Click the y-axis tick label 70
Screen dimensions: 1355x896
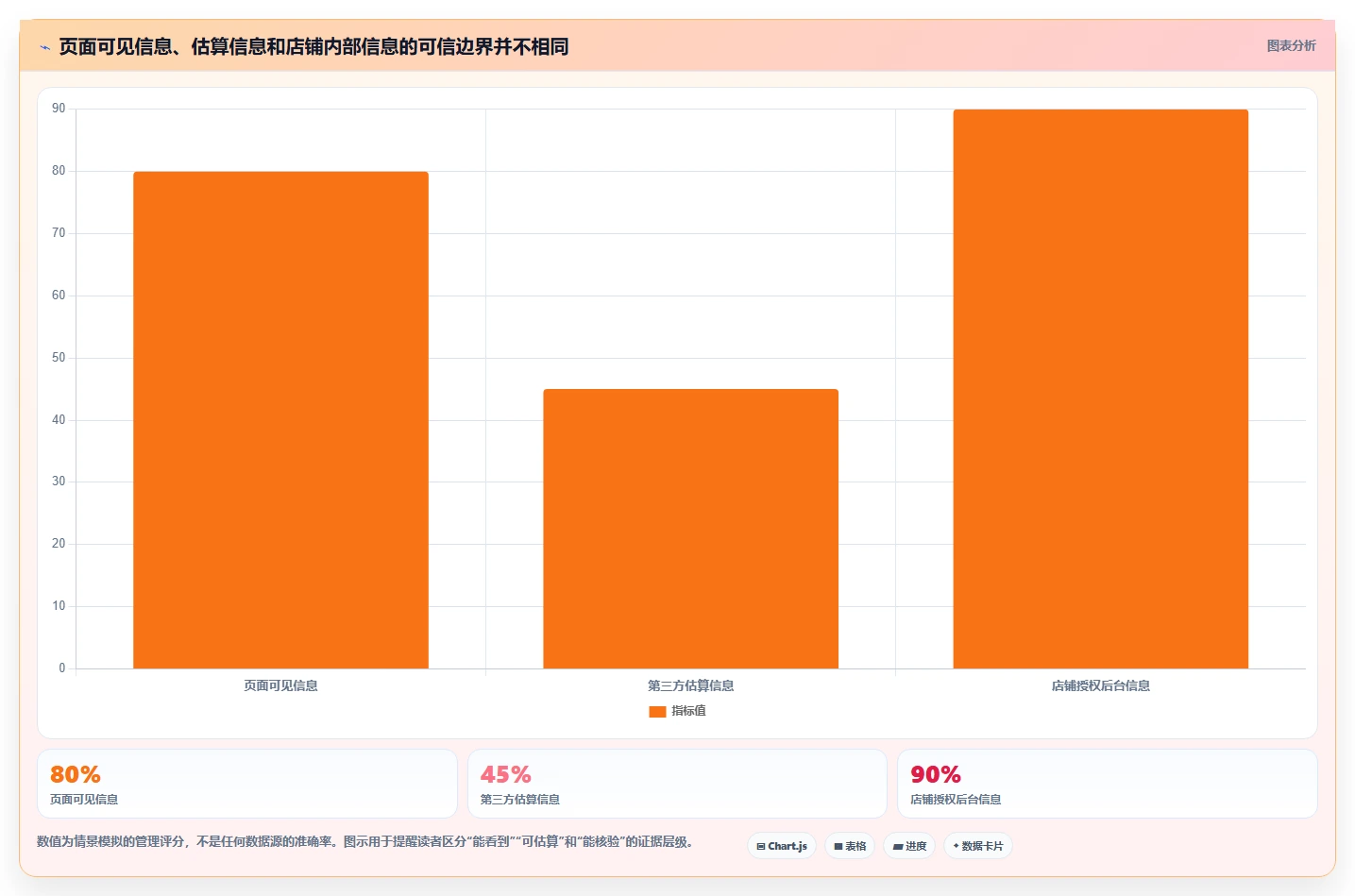(59, 233)
